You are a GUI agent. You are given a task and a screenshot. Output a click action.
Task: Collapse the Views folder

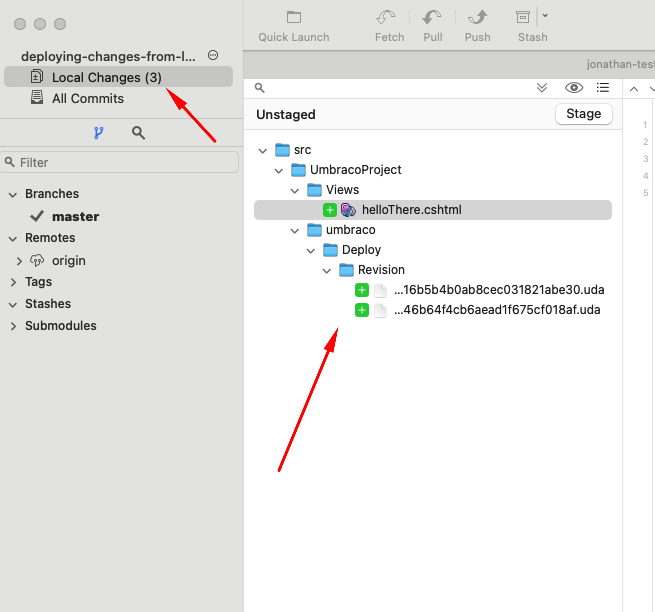(x=294, y=191)
